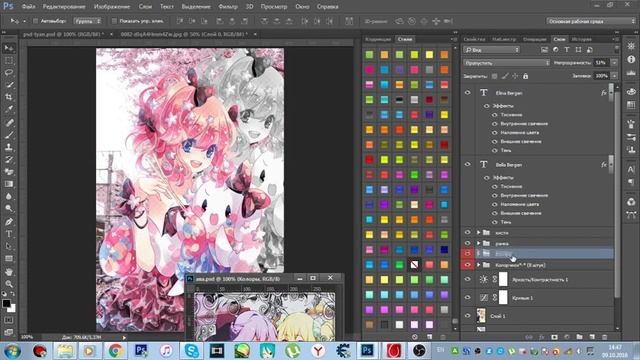
Task: Hide the Кривые 1 adjustment layer
Action: [468, 298]
